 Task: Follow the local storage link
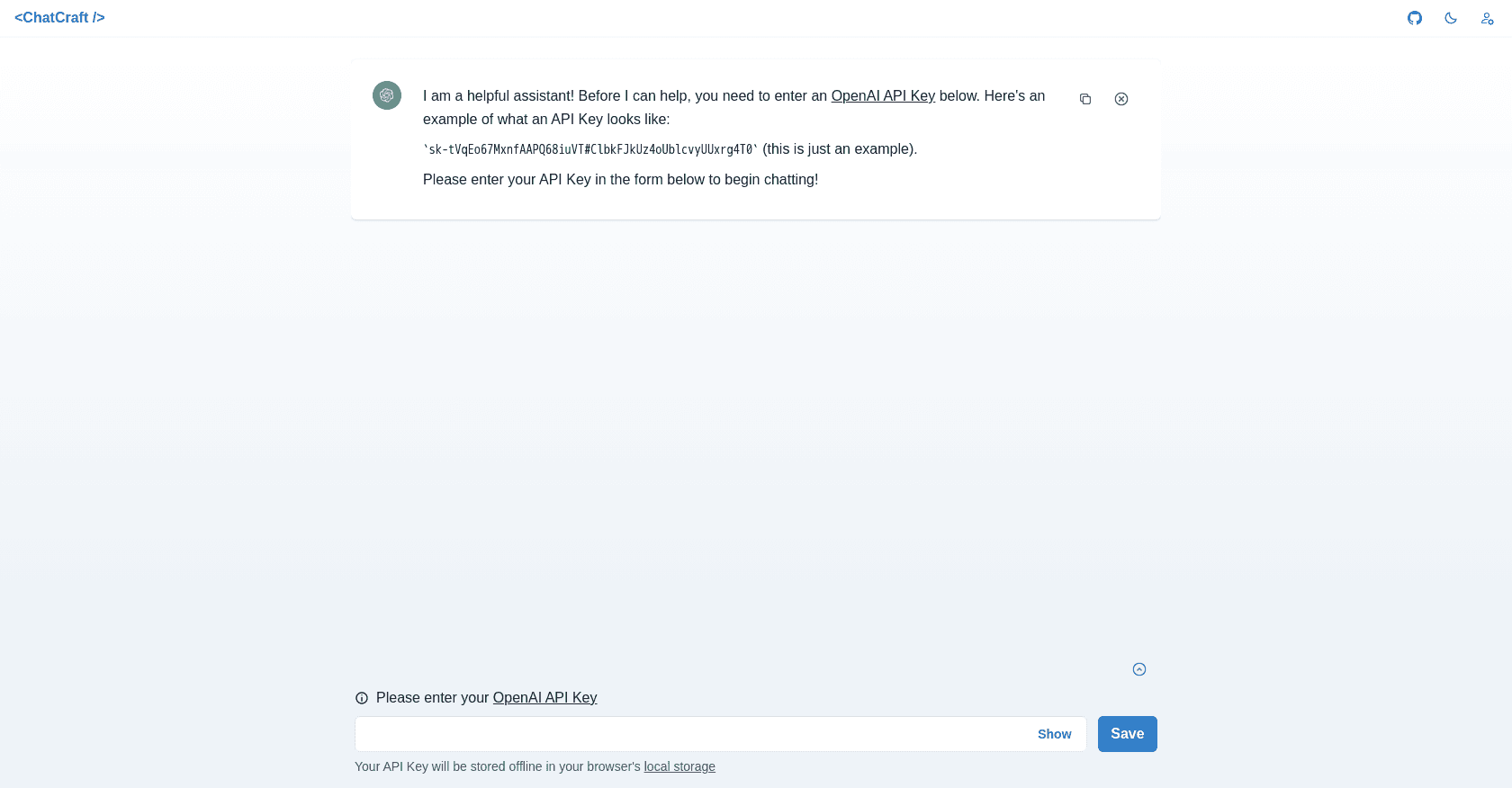(x=679, y=766)
